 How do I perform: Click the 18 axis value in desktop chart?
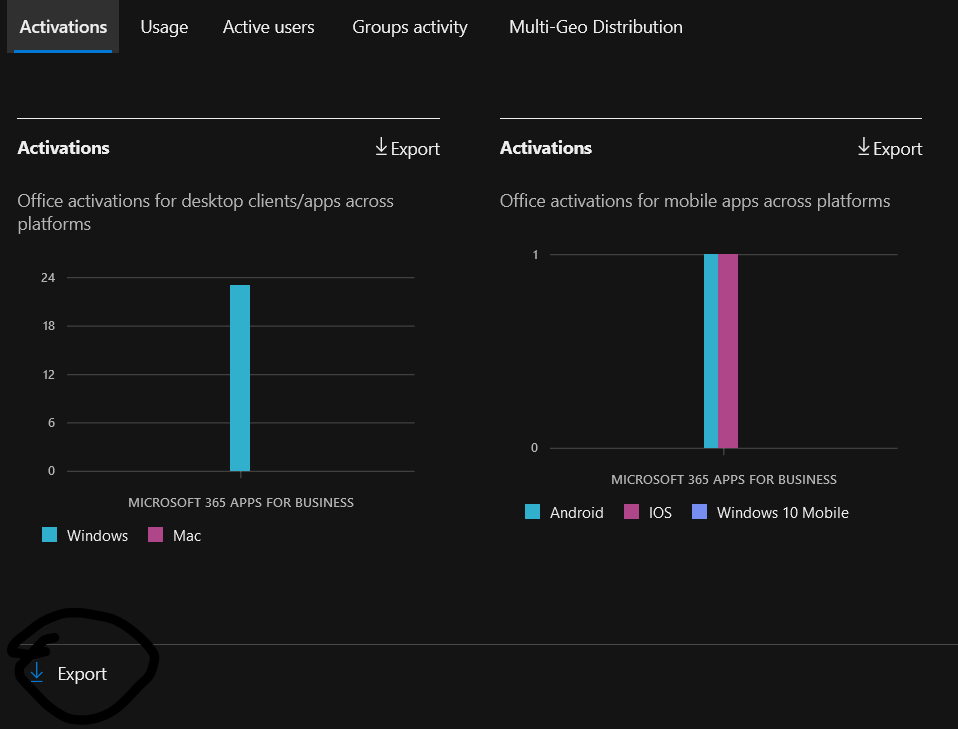(49, 326)
